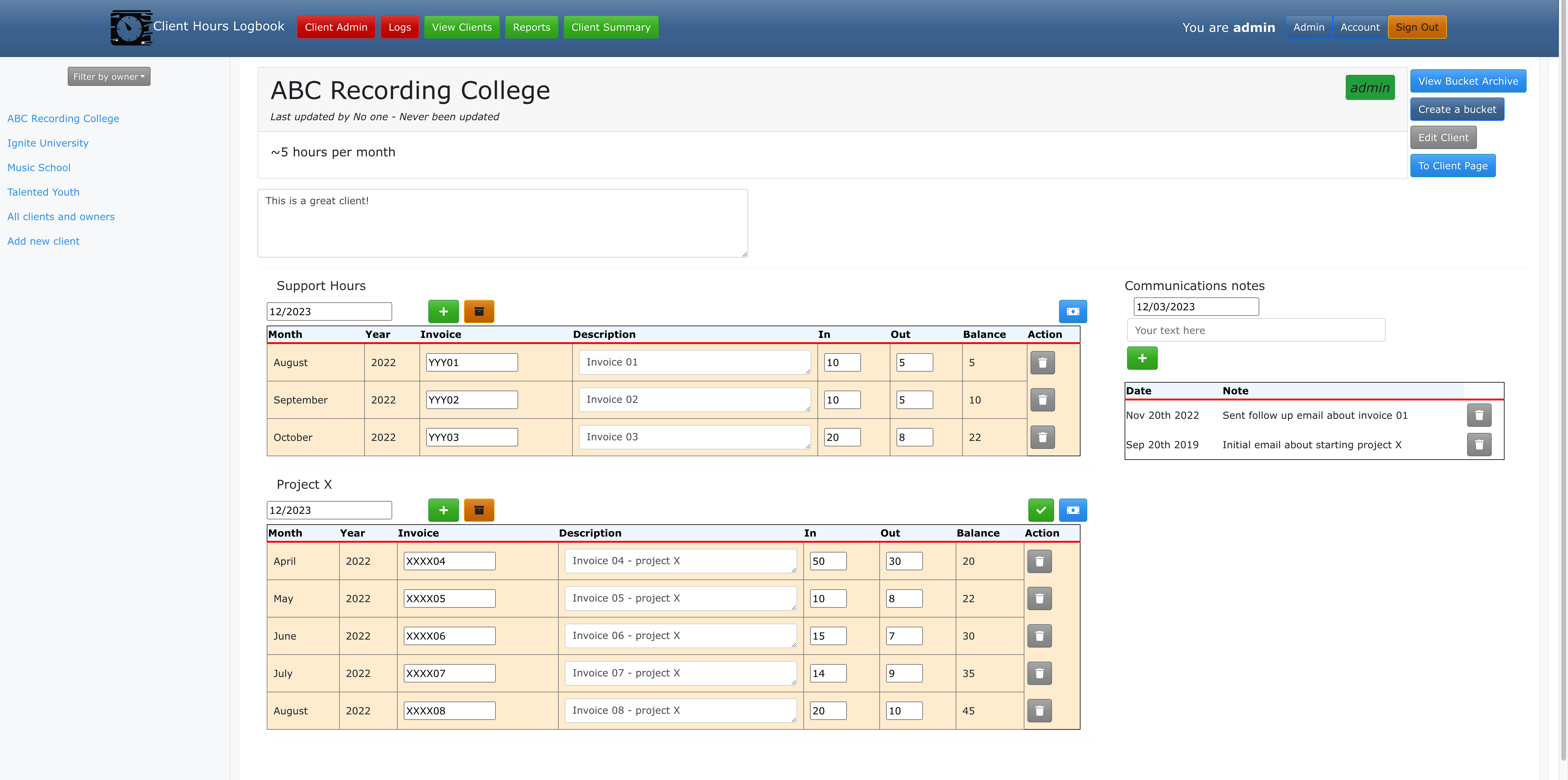Image resolution: width=1568 pixels, height=780 pixels.
Task: Delete the Sep 20th 2019 note
Action: (1478, 445)
